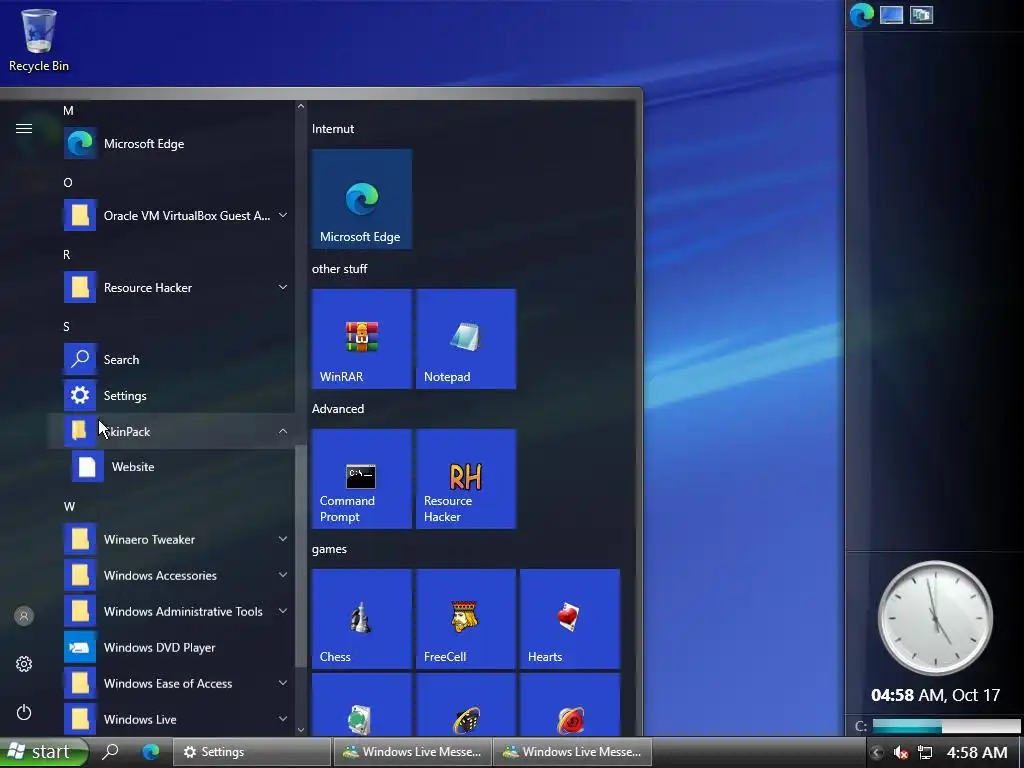This screenshot has height=768, width=1024.
Task: Expand the Windows Accessories folder
Action: (x=283, y=575)
